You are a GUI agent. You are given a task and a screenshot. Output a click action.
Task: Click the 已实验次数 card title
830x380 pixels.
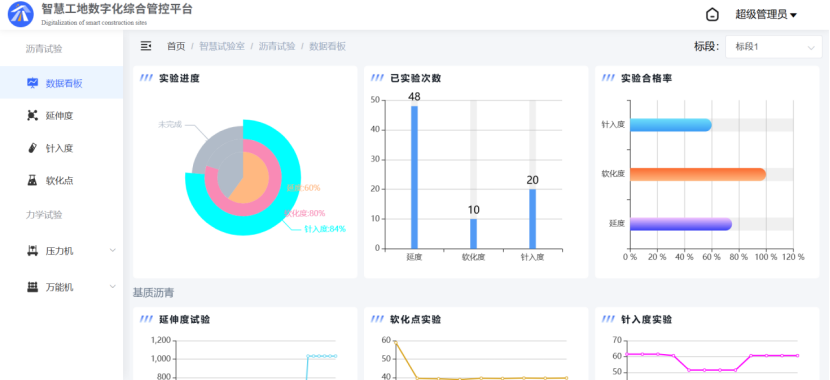(x=416, y=78)
